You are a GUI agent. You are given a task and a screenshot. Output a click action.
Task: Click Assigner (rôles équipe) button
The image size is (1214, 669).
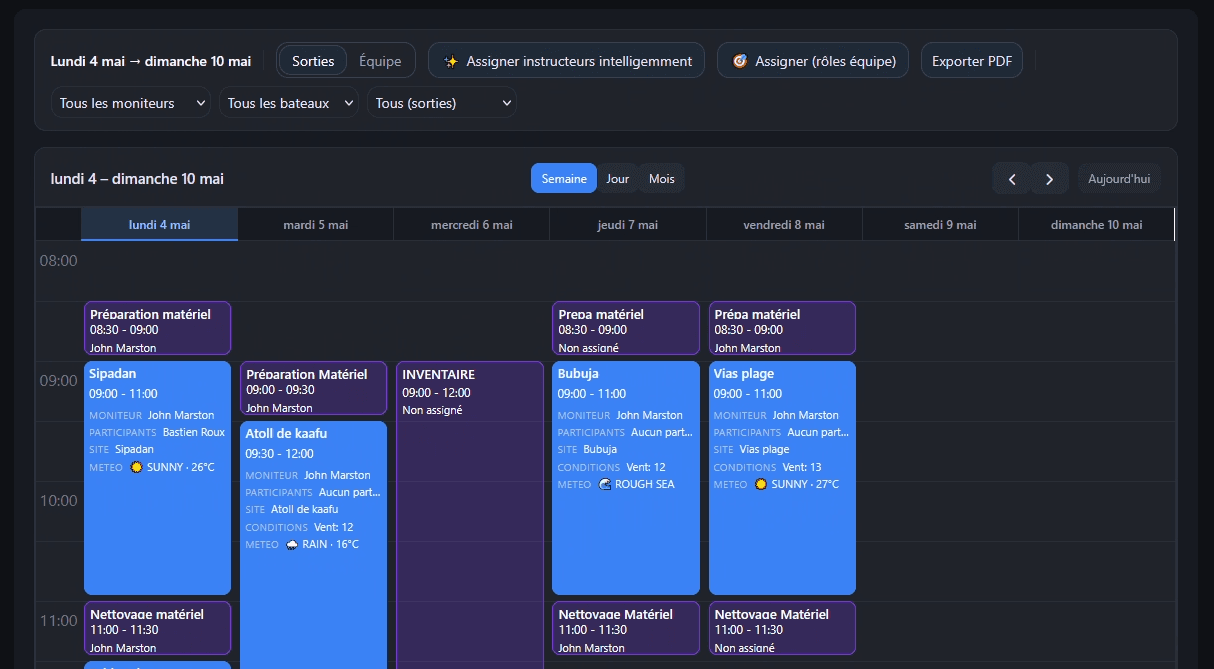tap(813, 61)
